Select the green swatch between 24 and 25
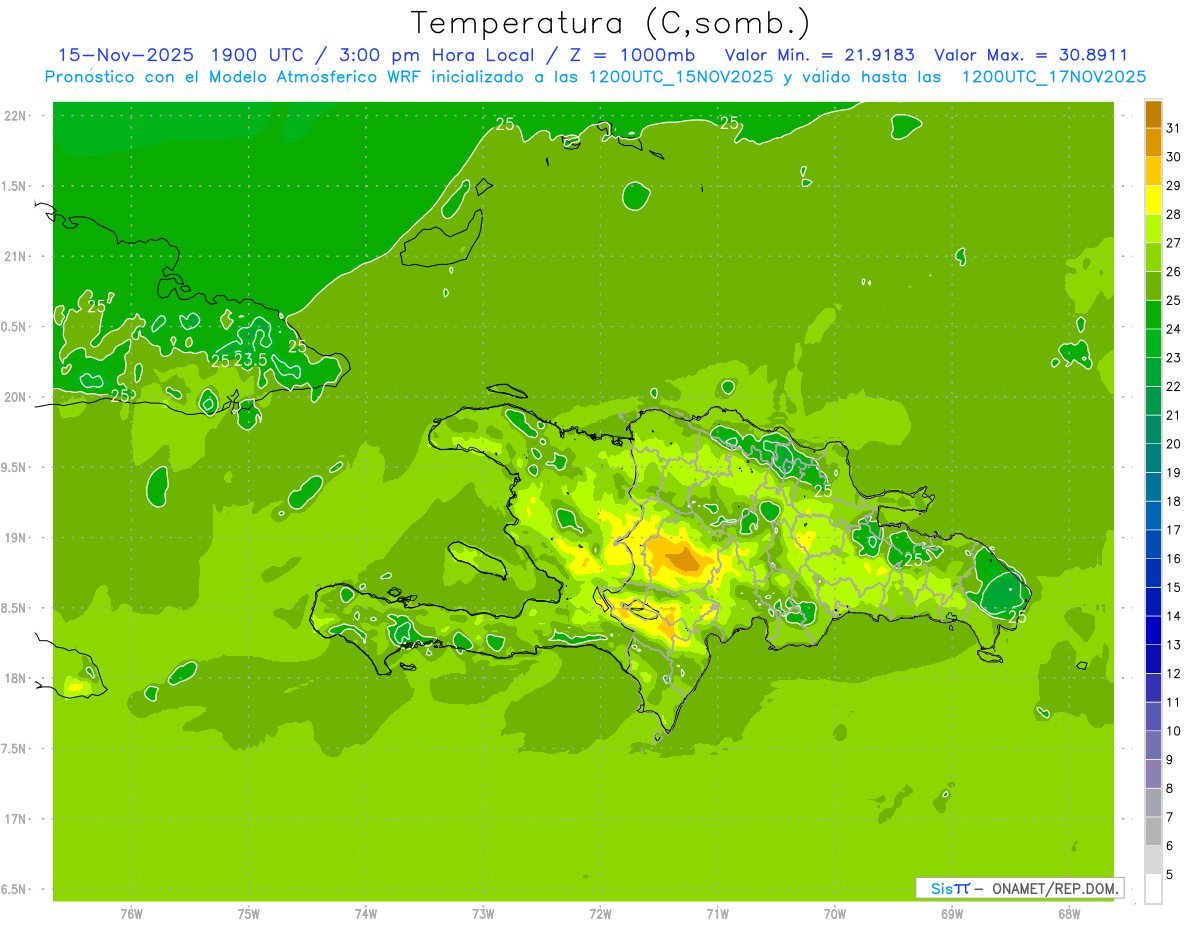Viewport: 1200px width, 927px height. (1153, 315)
